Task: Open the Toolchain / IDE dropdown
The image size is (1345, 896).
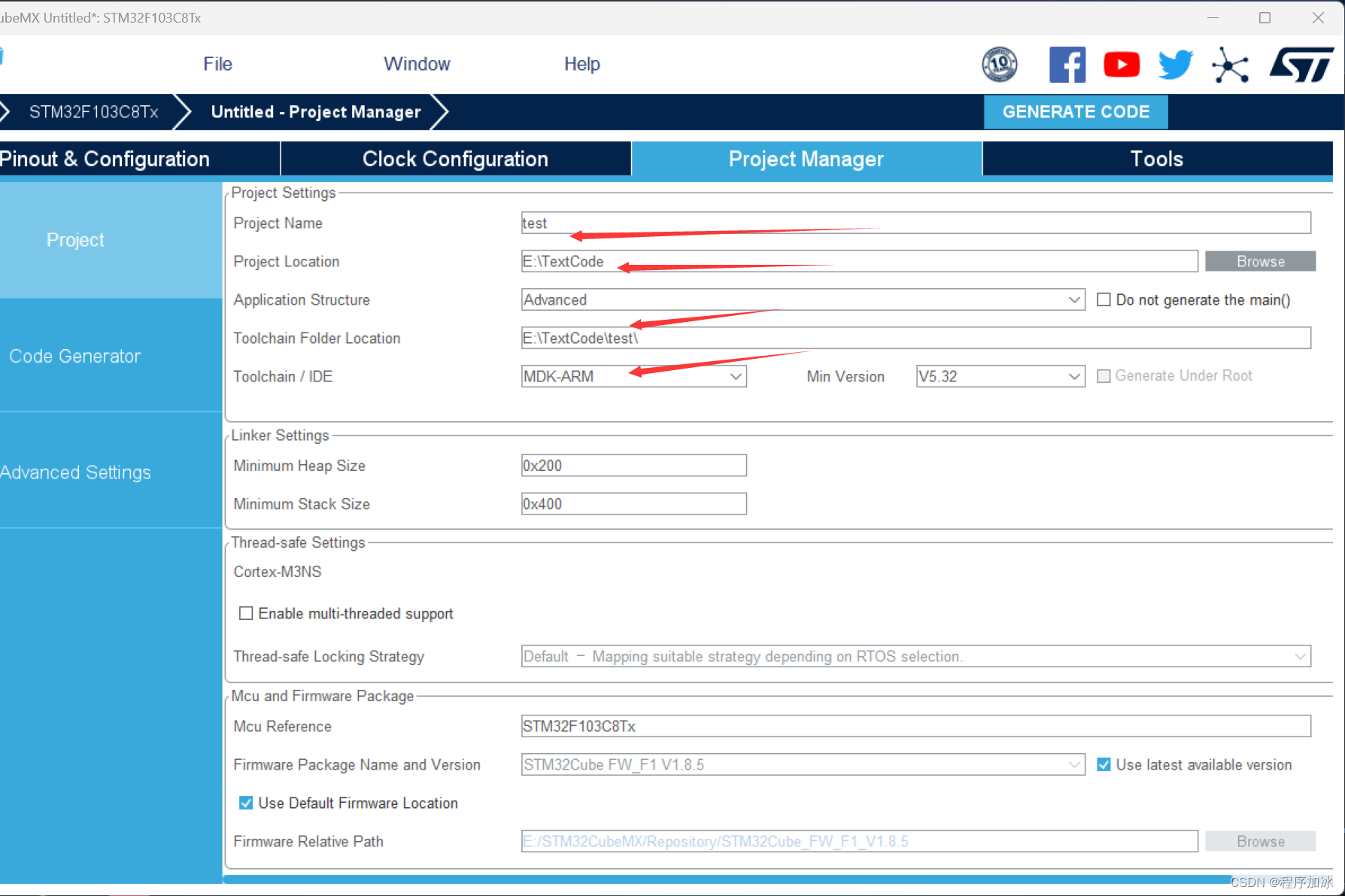Action: [x=736, y=376]
